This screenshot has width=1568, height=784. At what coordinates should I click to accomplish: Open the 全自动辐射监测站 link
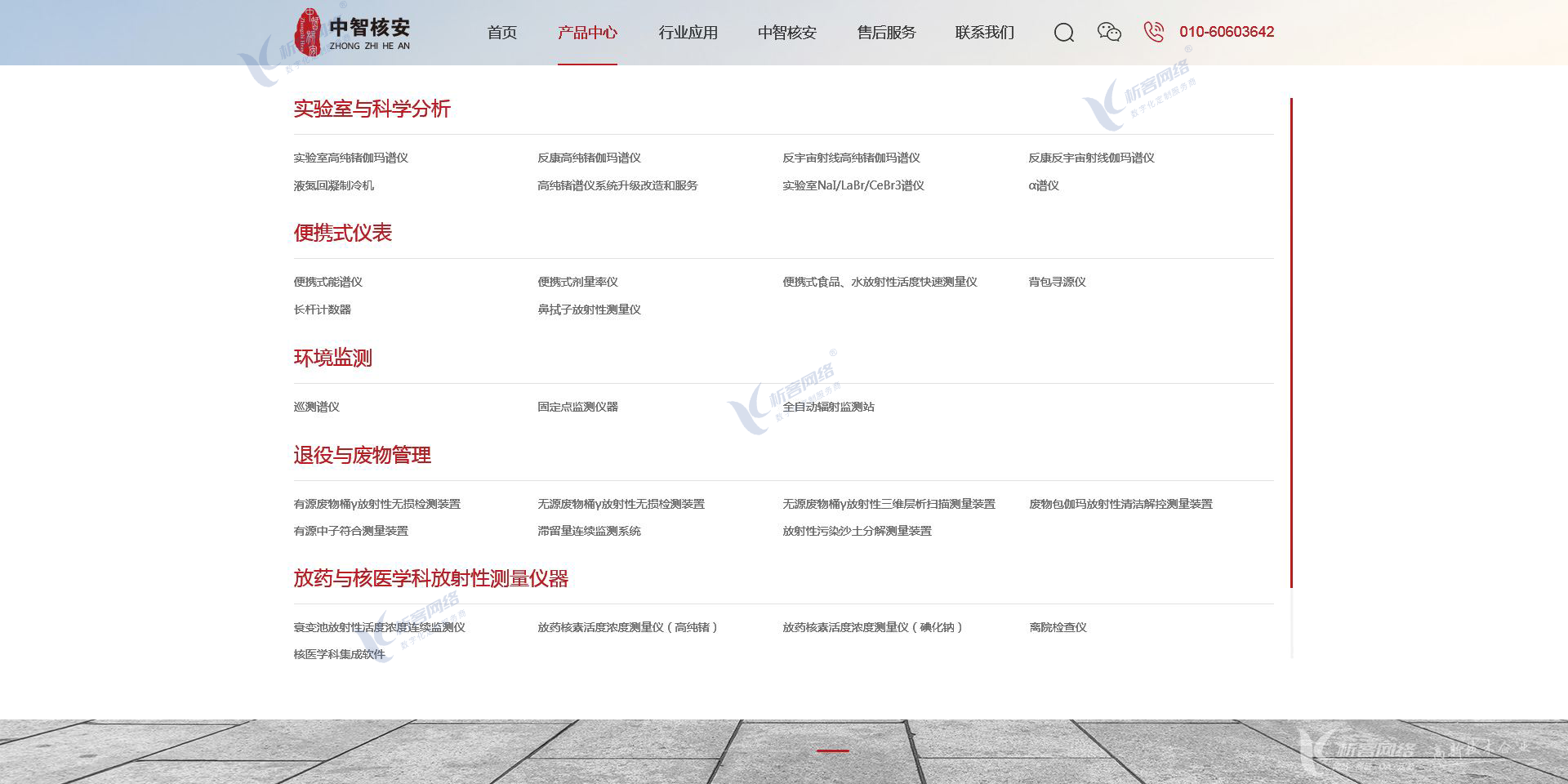(x=828, y=407)
